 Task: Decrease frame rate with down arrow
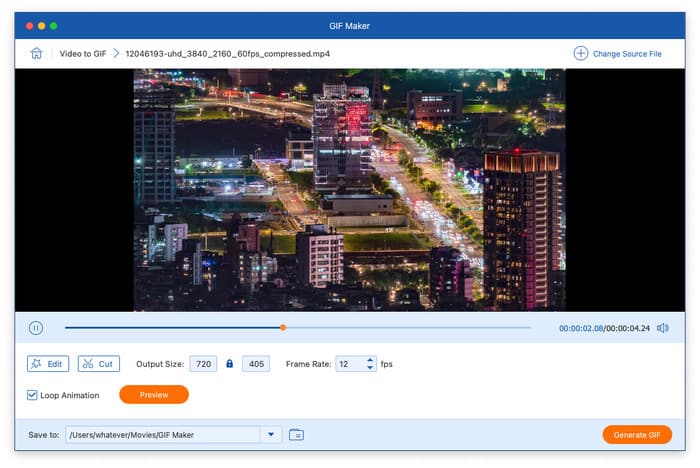(370, 368)
